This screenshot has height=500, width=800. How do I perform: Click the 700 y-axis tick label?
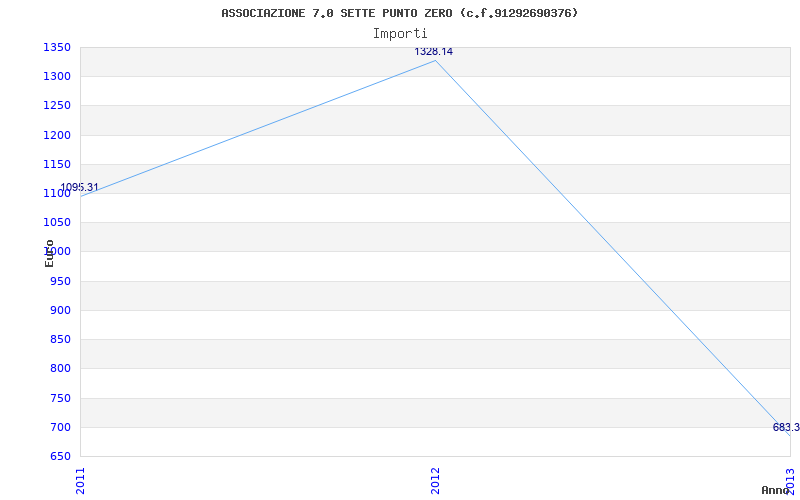pos(60,427)
